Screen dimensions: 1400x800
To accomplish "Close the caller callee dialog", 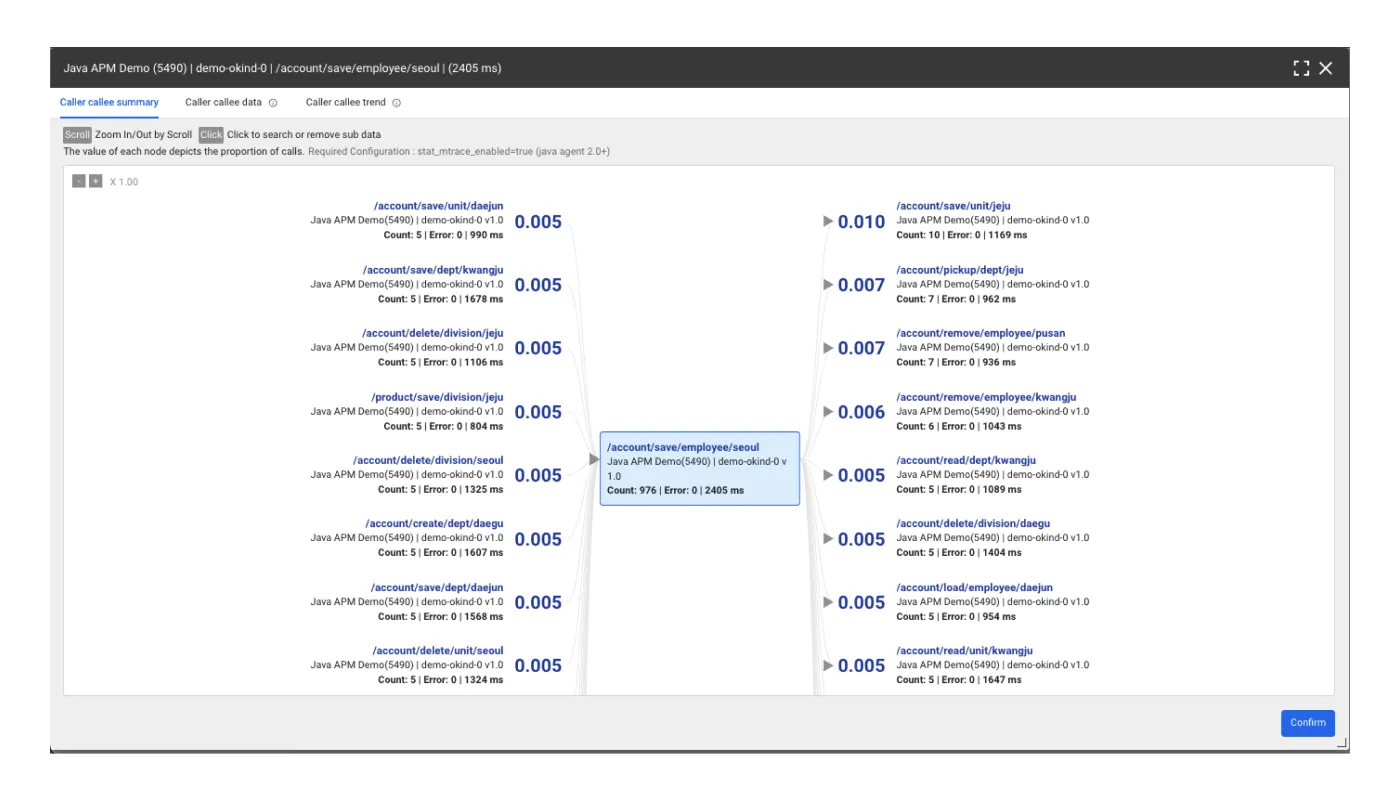I will tap(1326, 68).
